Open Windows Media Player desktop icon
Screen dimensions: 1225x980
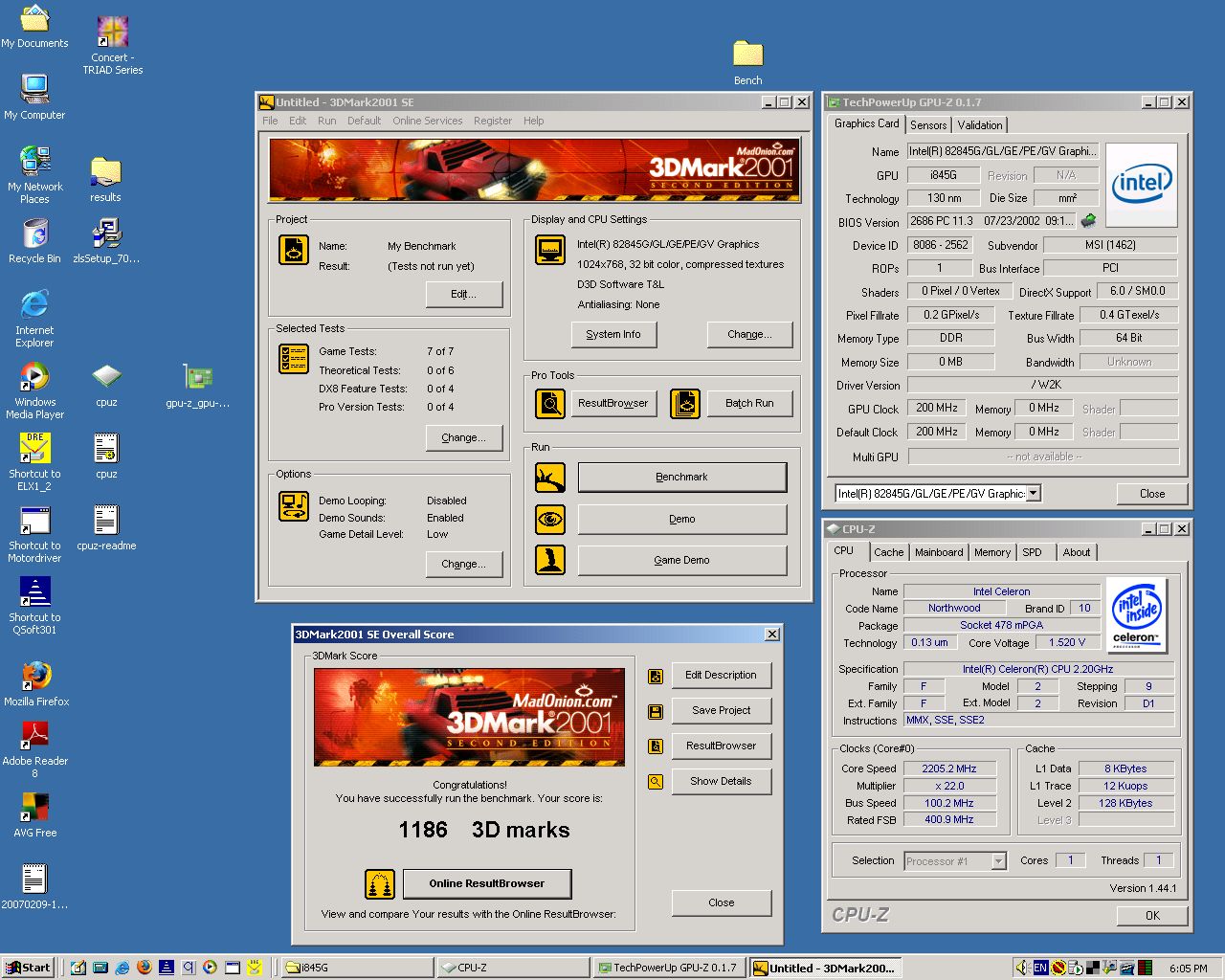pyautogui.click(x=34, y=376)
